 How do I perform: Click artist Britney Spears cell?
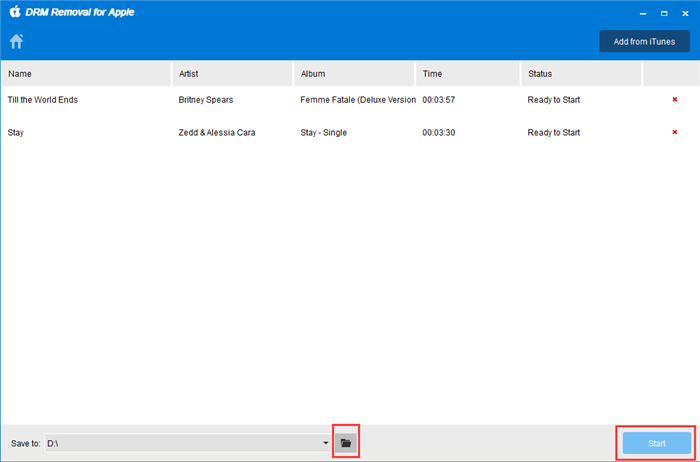(x=206, y=100)
